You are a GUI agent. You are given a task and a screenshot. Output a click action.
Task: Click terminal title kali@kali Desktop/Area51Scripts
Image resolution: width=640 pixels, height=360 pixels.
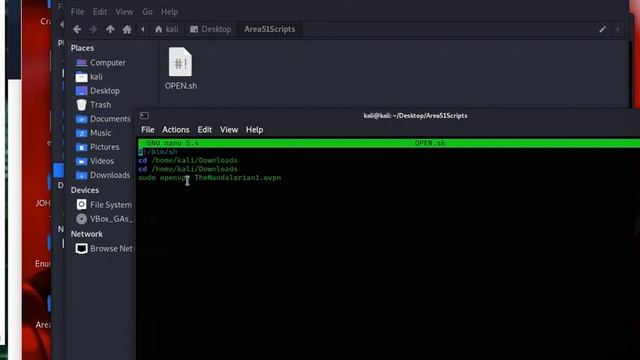point(415,116)
